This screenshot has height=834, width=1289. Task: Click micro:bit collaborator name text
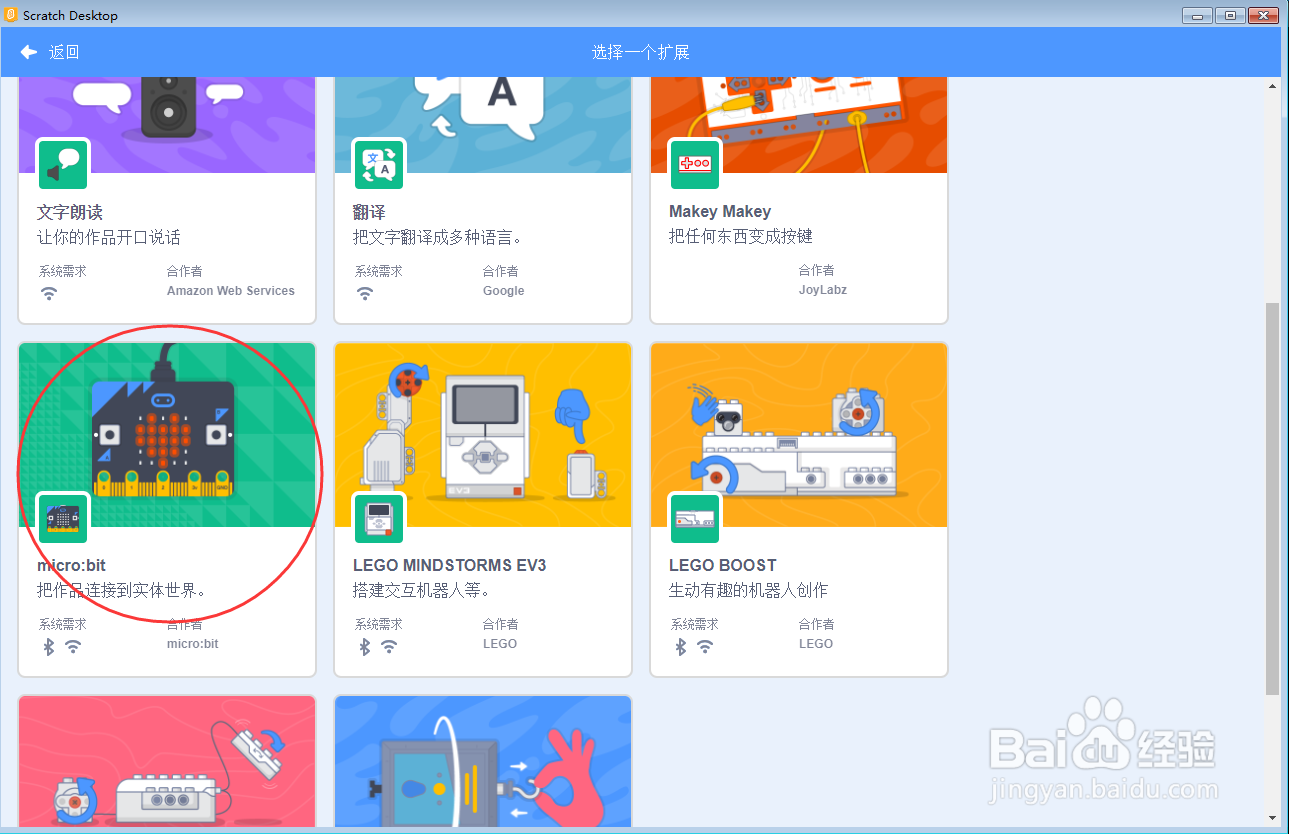(193, 644)
